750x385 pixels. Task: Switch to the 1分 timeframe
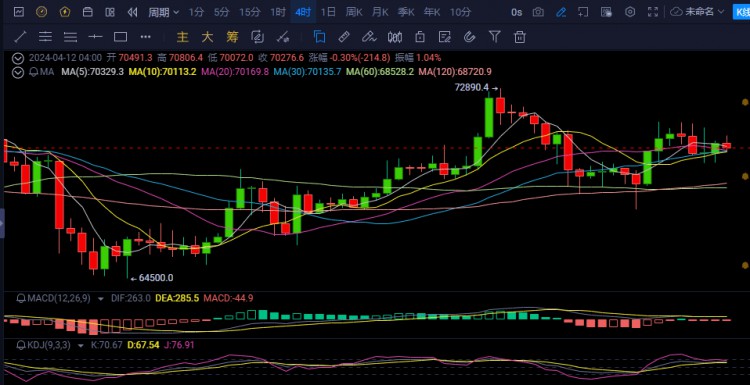pyautogui.click(x=196, y=12)
